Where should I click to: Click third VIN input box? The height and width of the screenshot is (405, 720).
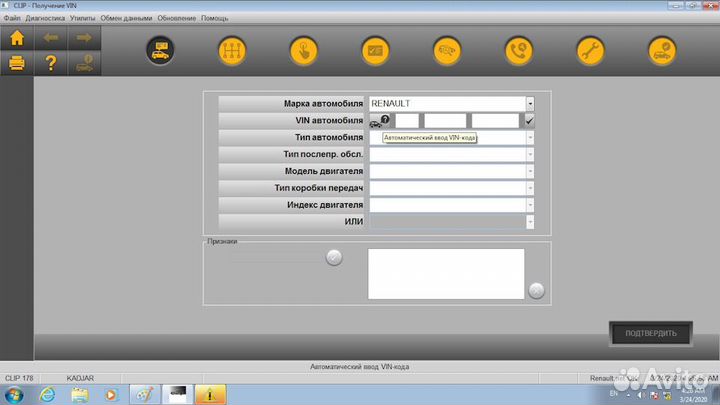point(495,121)
